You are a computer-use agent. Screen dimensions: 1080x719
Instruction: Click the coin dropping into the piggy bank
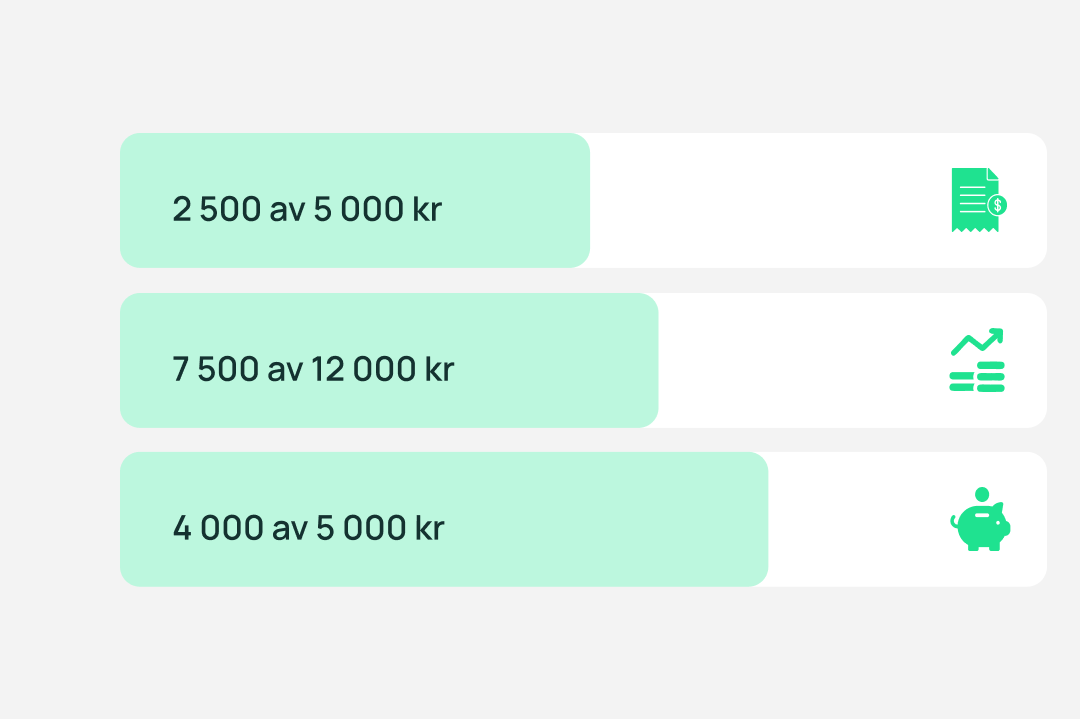[982, 494]
